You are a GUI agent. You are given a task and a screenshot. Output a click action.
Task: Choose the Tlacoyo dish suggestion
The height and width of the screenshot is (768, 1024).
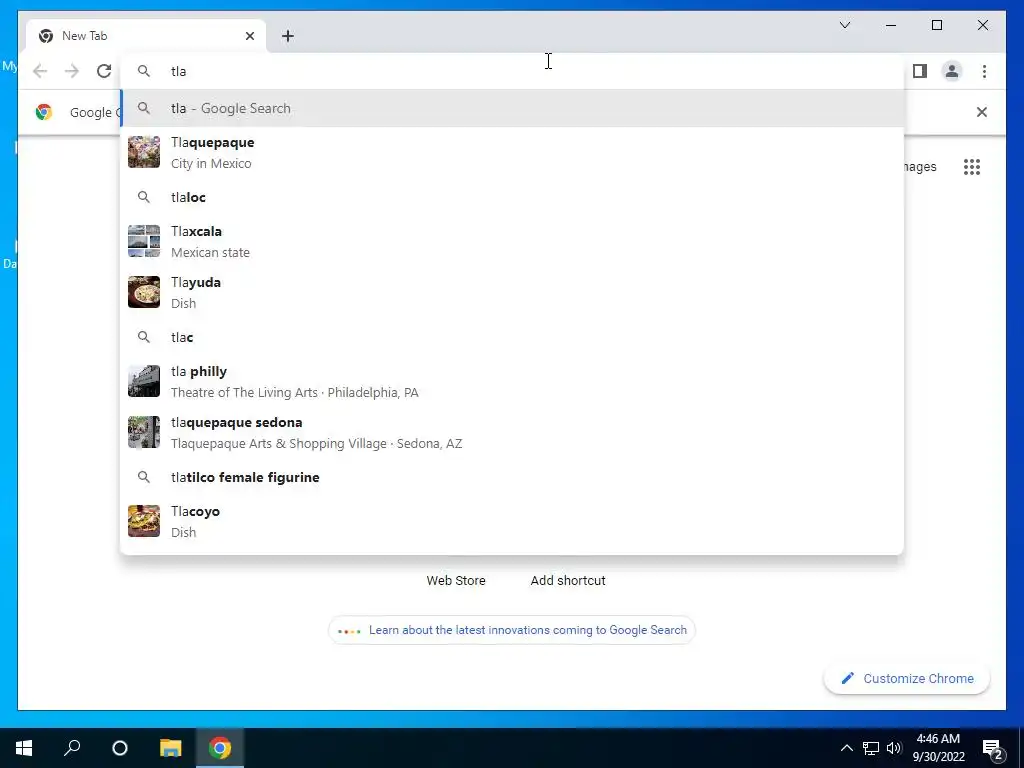[x=512, y=521]
